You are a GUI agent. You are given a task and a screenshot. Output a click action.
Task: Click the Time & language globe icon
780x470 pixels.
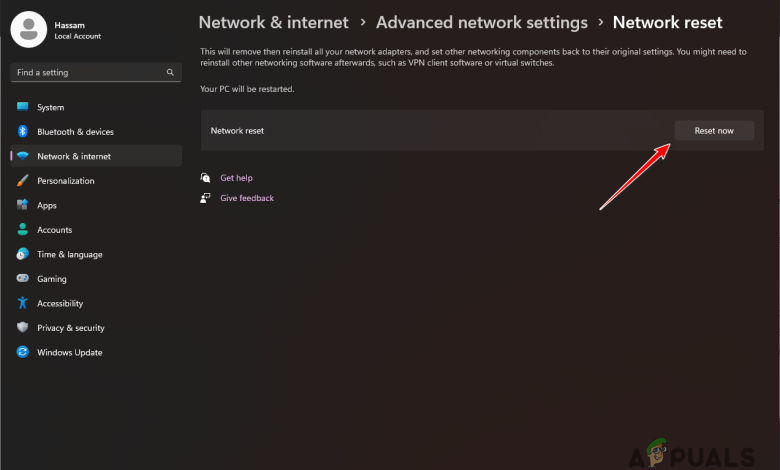22,254
